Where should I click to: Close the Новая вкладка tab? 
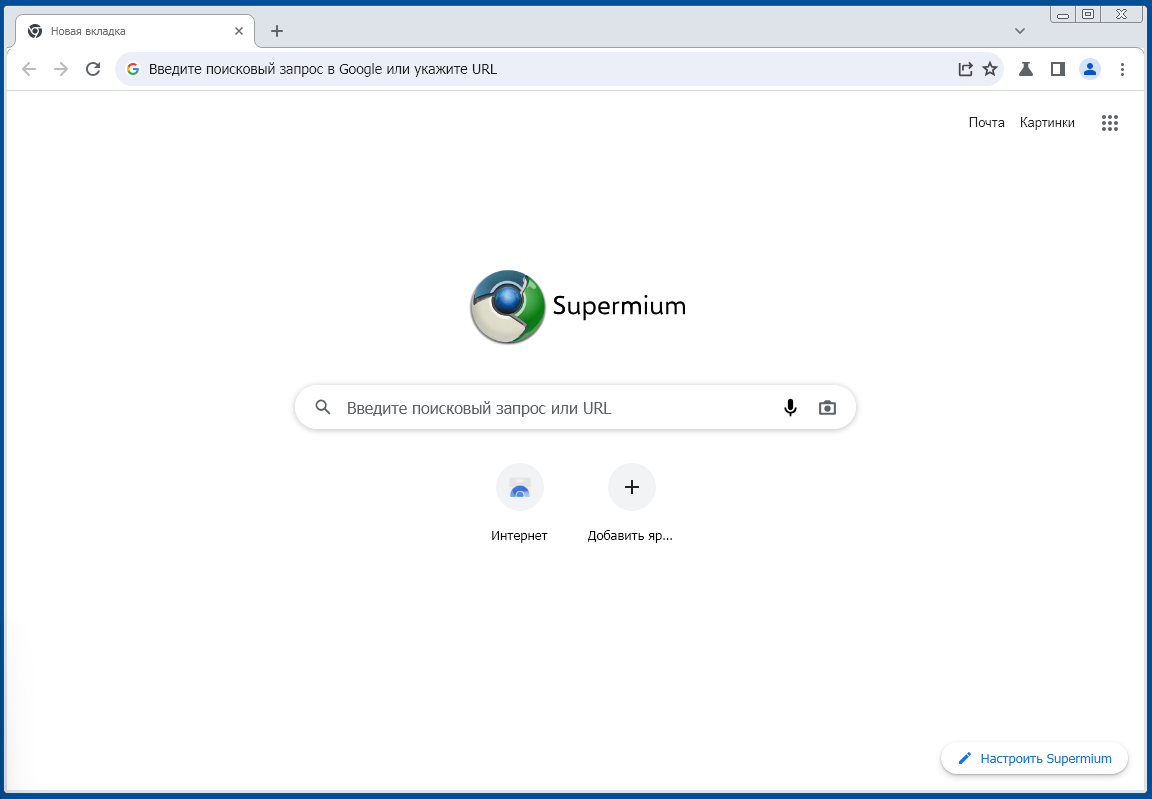coord(239,31)
